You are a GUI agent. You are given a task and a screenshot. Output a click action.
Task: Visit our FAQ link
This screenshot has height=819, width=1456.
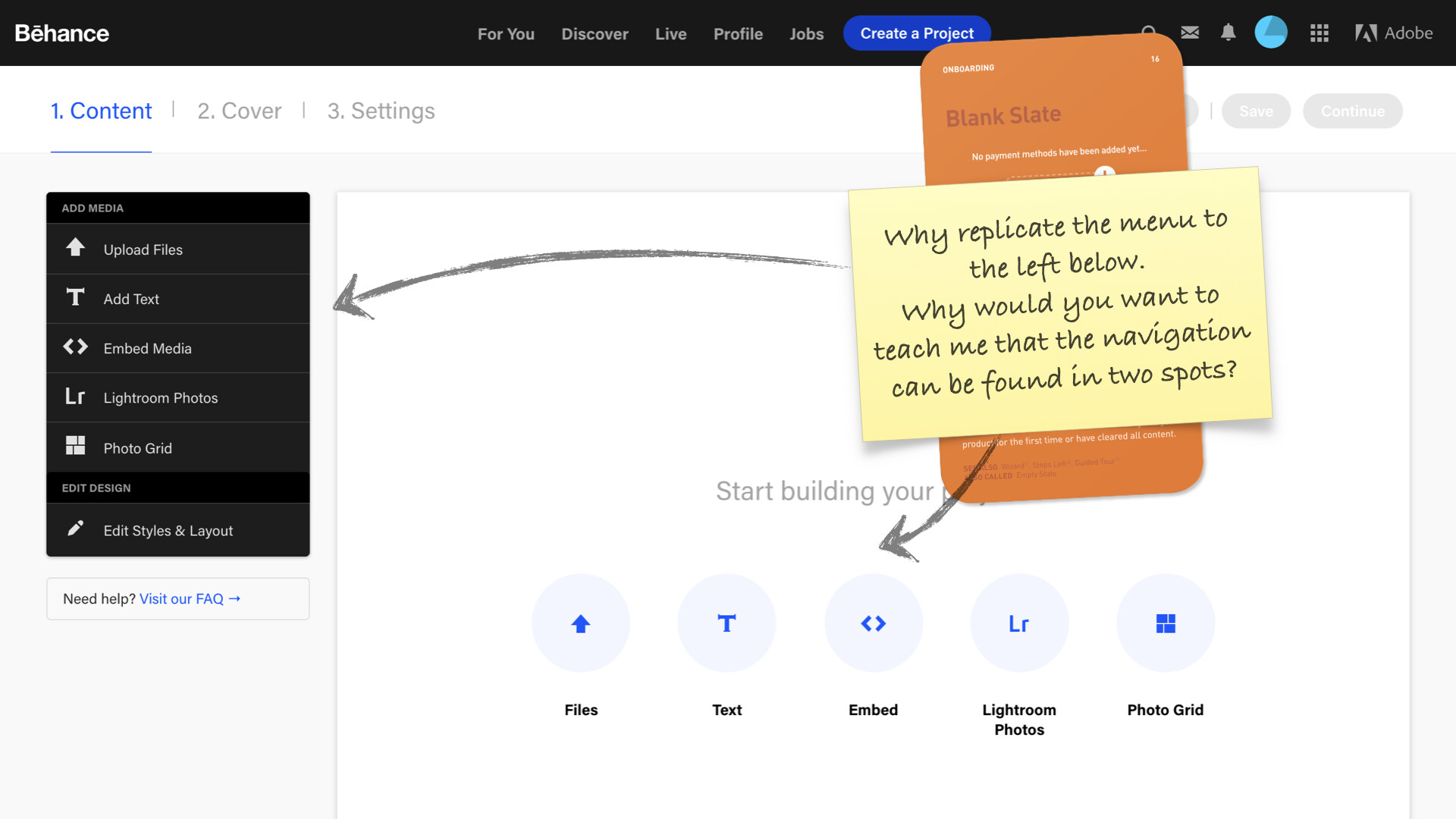point(190,599)
